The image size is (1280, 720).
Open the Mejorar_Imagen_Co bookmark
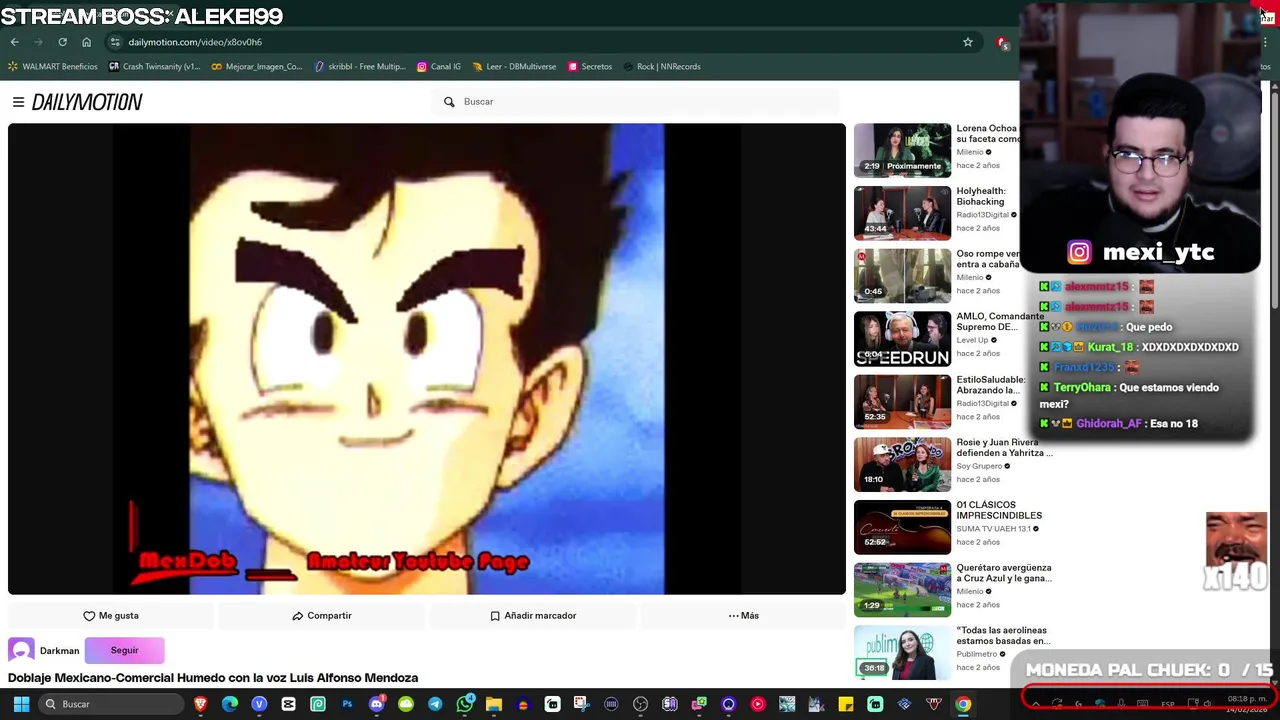pos(256,67)
